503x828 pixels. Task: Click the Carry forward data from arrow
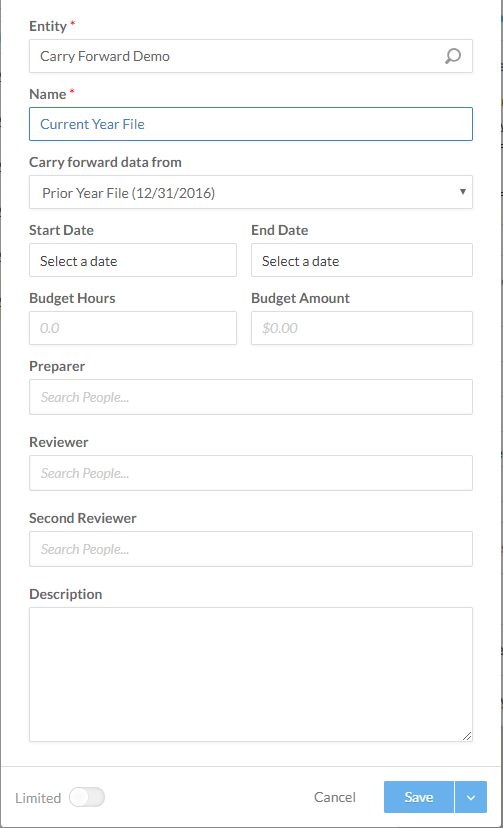(462, 192)
